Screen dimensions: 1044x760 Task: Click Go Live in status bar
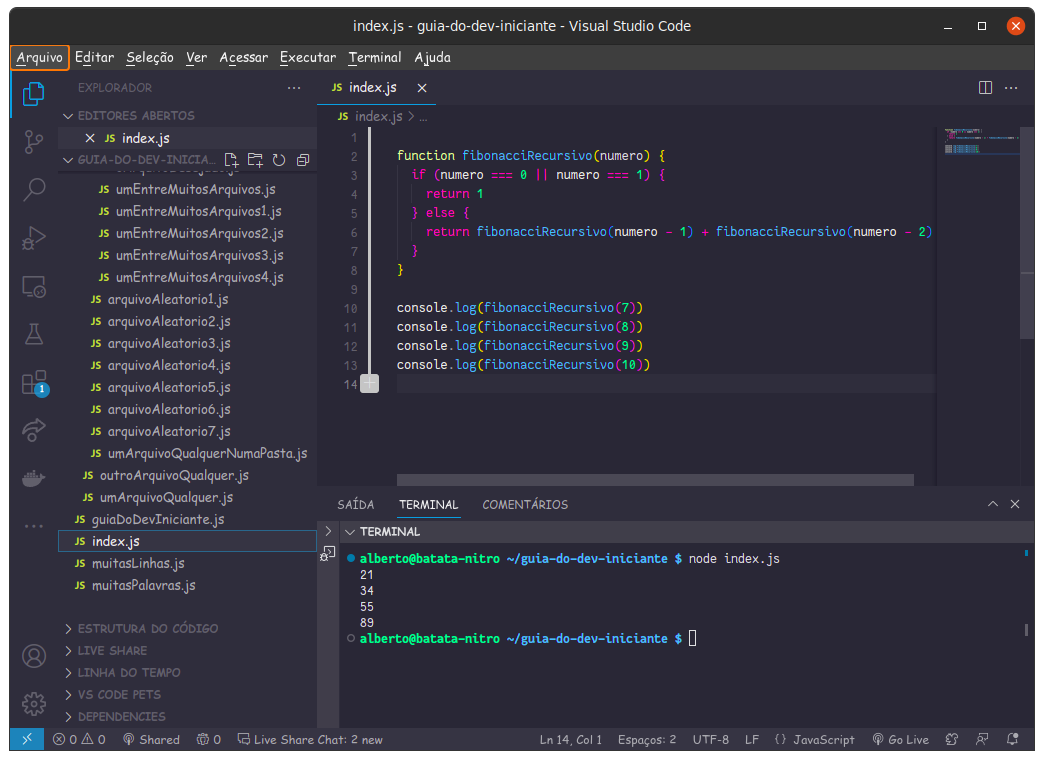tap(900, 740)
